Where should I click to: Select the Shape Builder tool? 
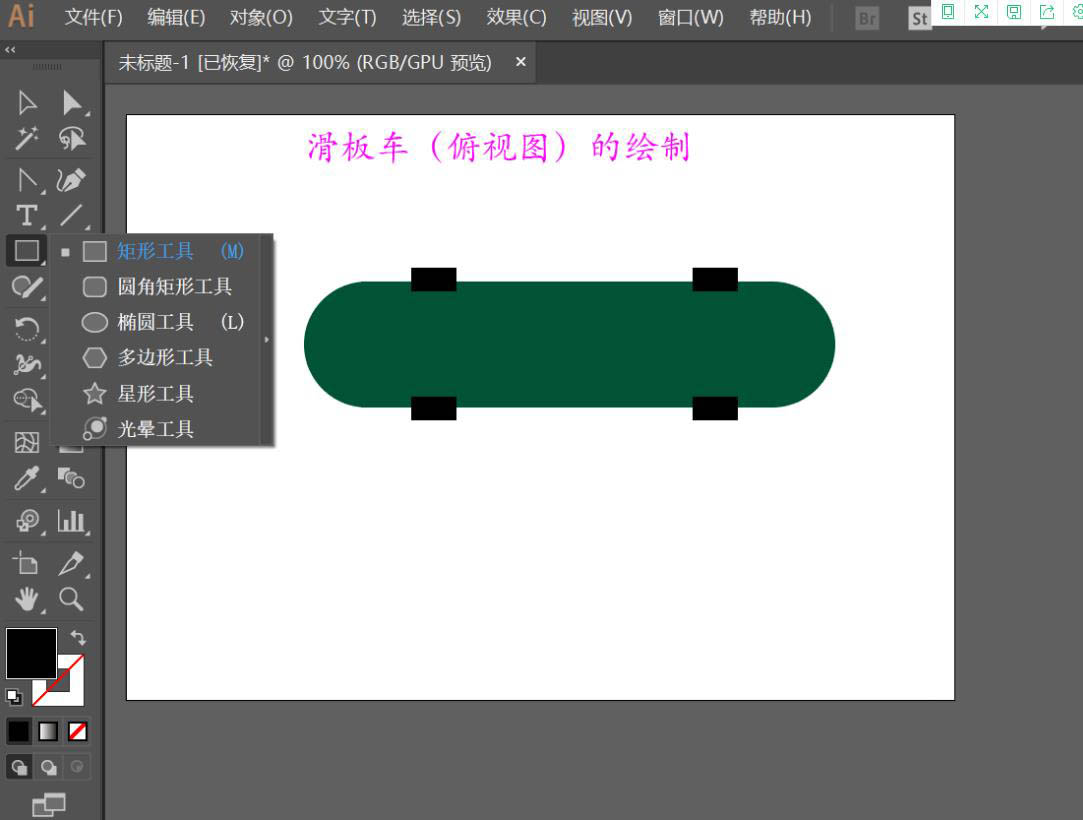click(27, 399)
